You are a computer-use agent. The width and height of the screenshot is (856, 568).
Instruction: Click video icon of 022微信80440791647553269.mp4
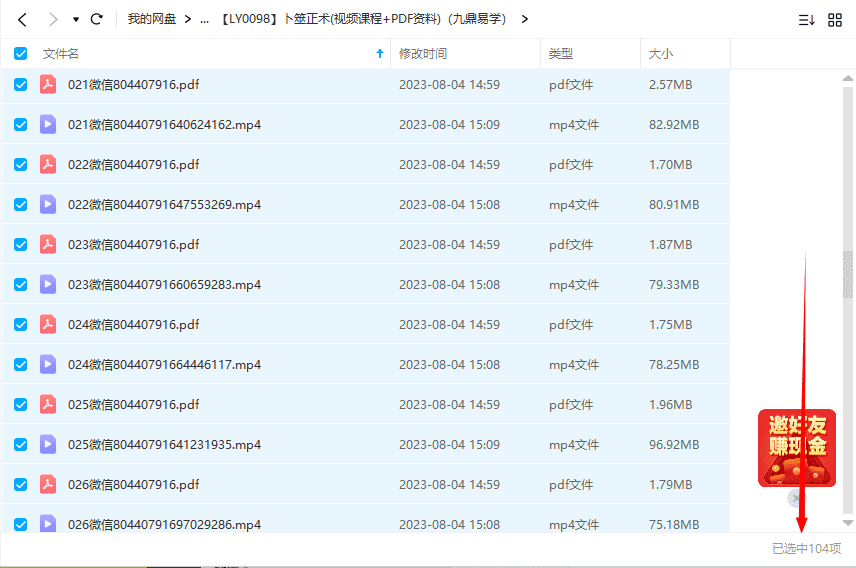48,205
